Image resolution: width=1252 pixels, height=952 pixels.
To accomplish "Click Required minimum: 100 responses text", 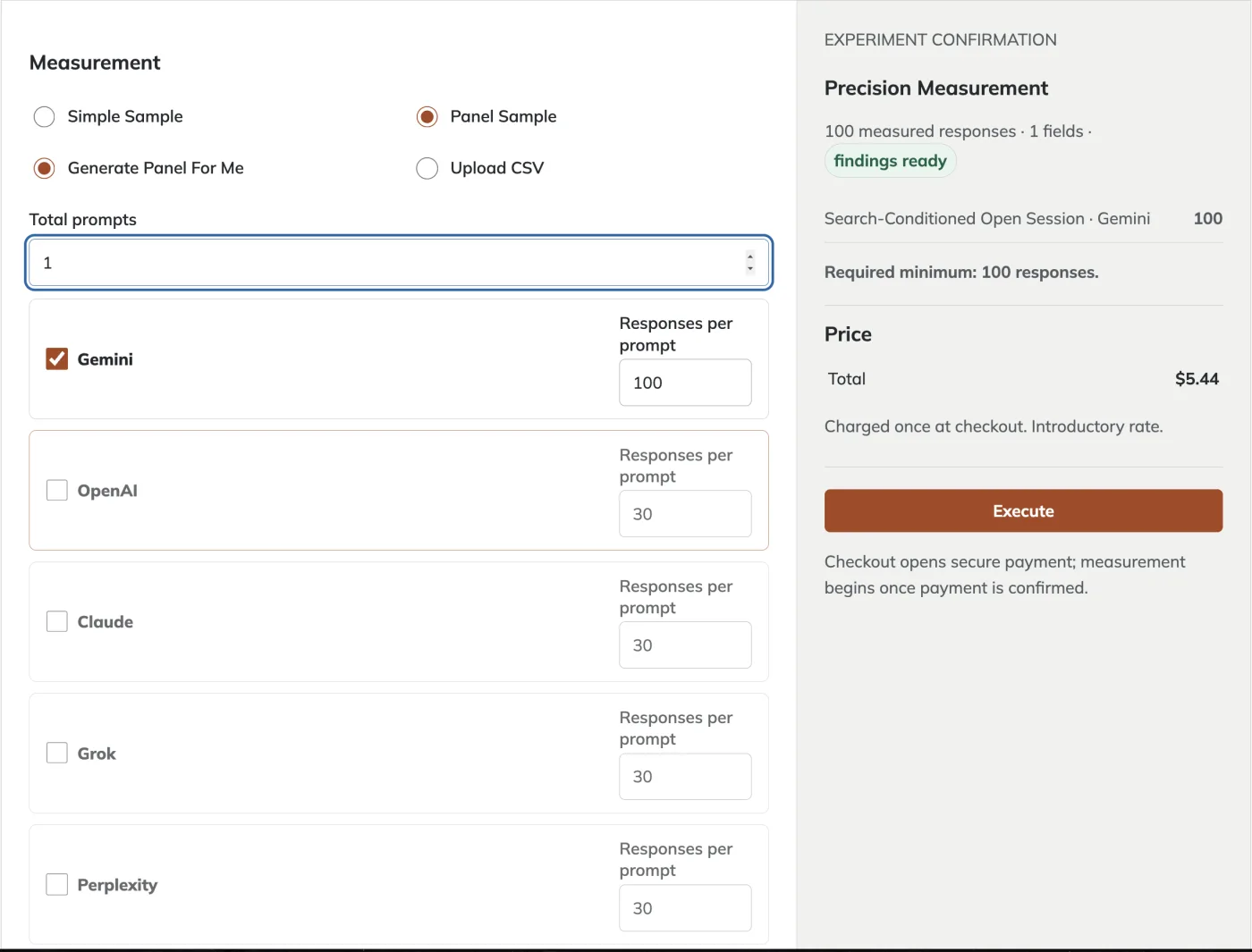I will pos(961,273).
